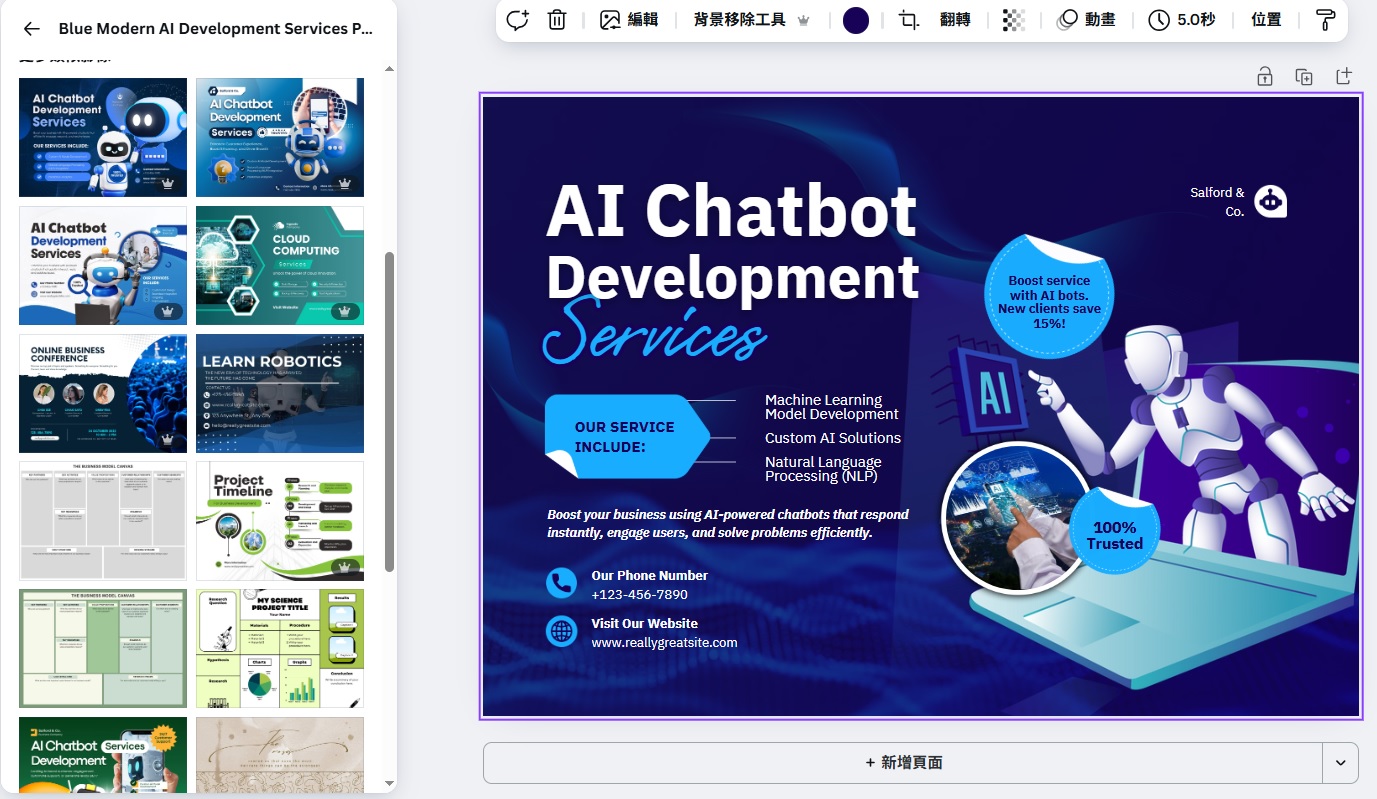The width and height of the screenshot is (1377, 799).
Task: Select the beige marble template thumbnail
Action: [x=280, y=754]
